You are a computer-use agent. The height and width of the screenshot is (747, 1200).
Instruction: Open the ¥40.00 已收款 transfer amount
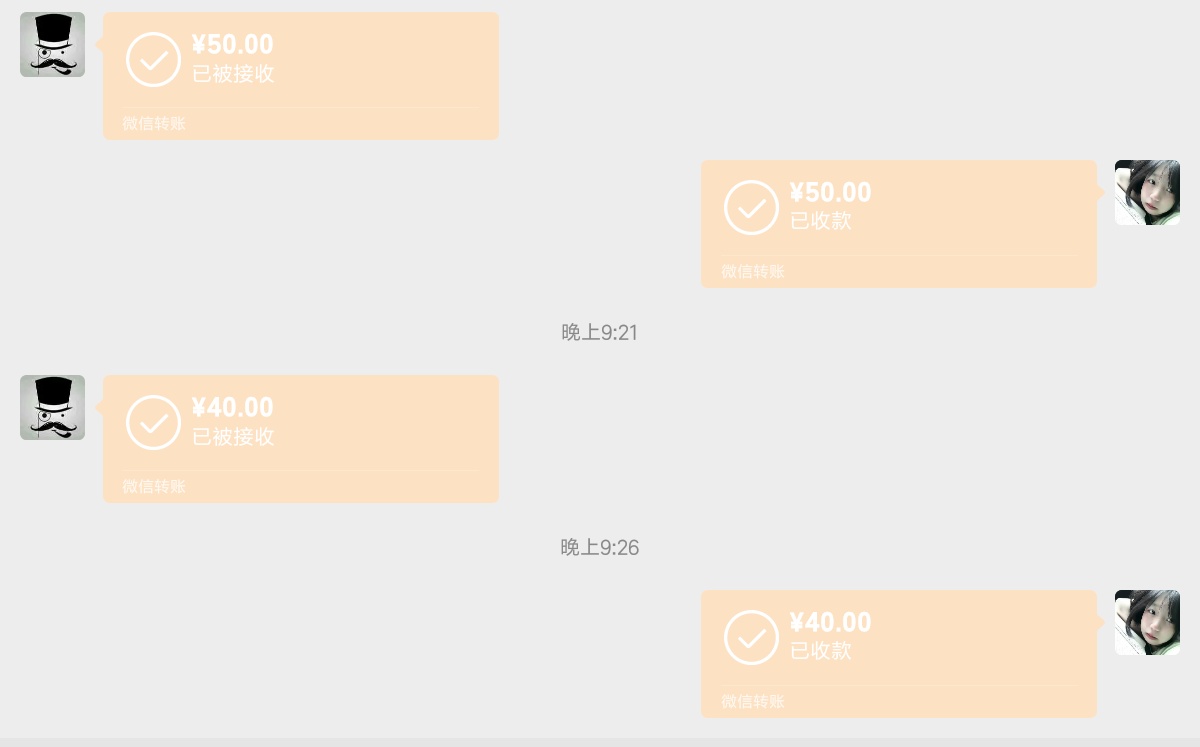[x=830, y=623]
